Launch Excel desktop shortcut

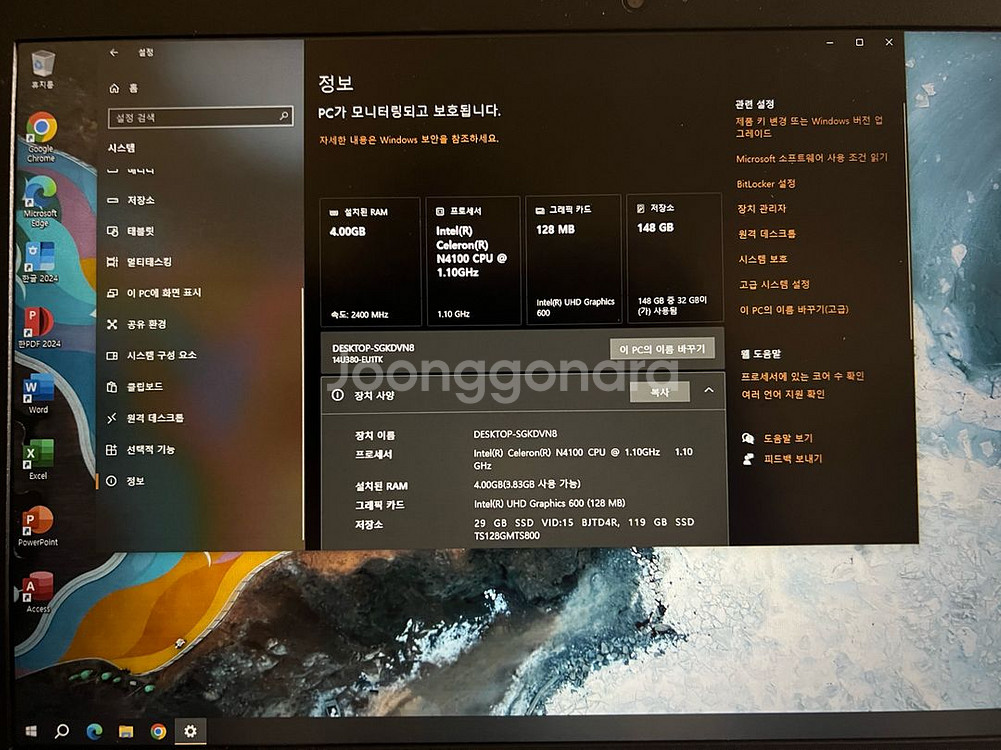pos(38,455)
